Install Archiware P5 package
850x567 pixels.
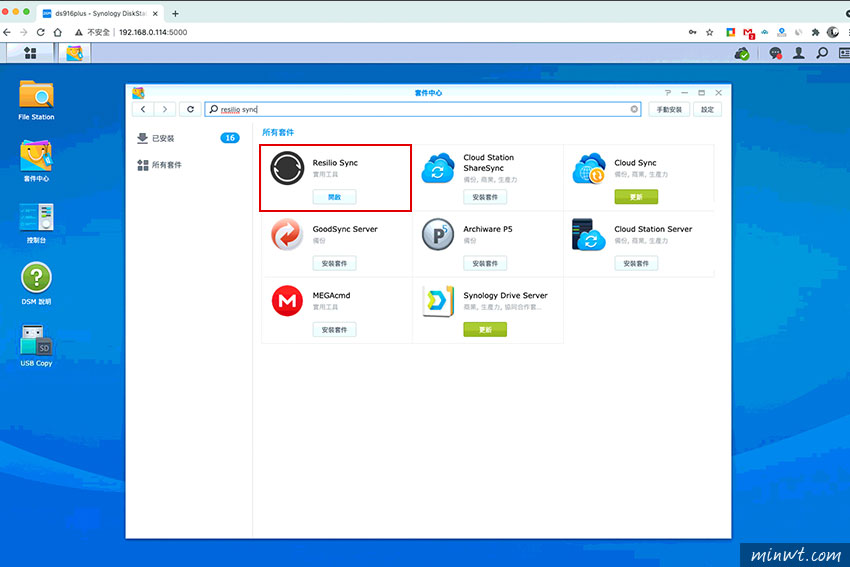pos(485,263)
